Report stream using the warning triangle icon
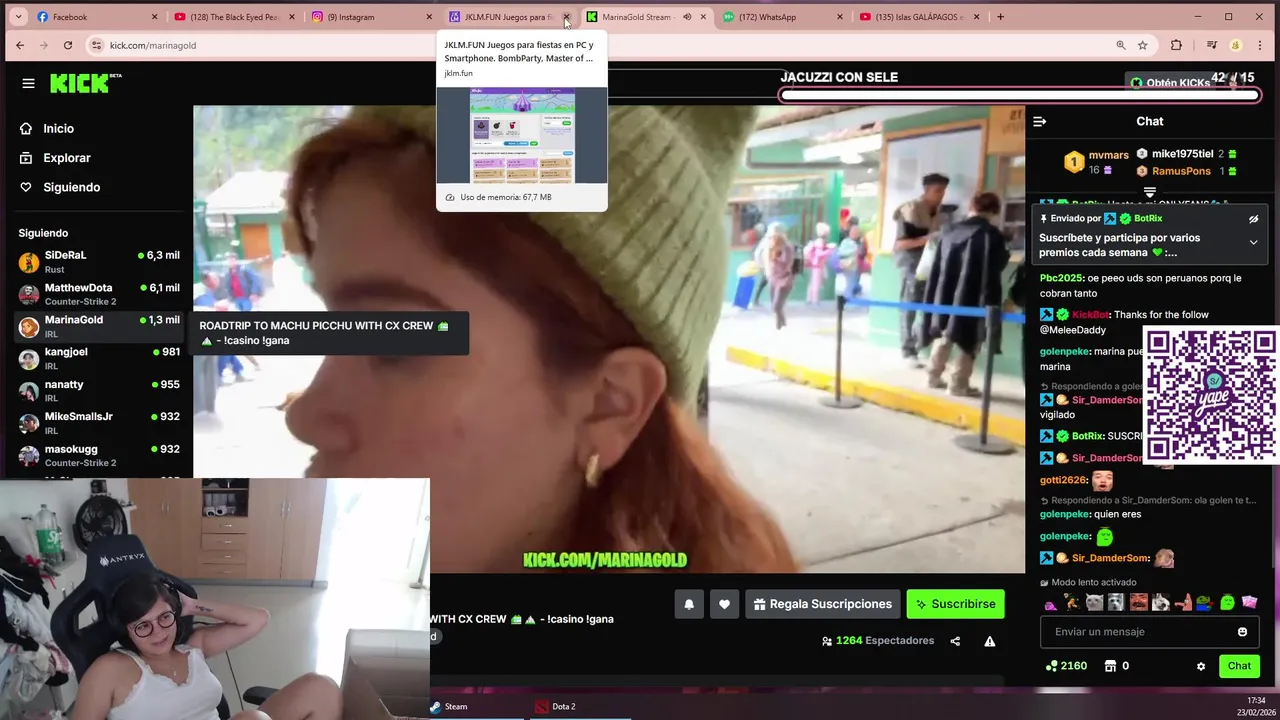The height and width of the screenshot is (720, 1280). tap(989, 641)
